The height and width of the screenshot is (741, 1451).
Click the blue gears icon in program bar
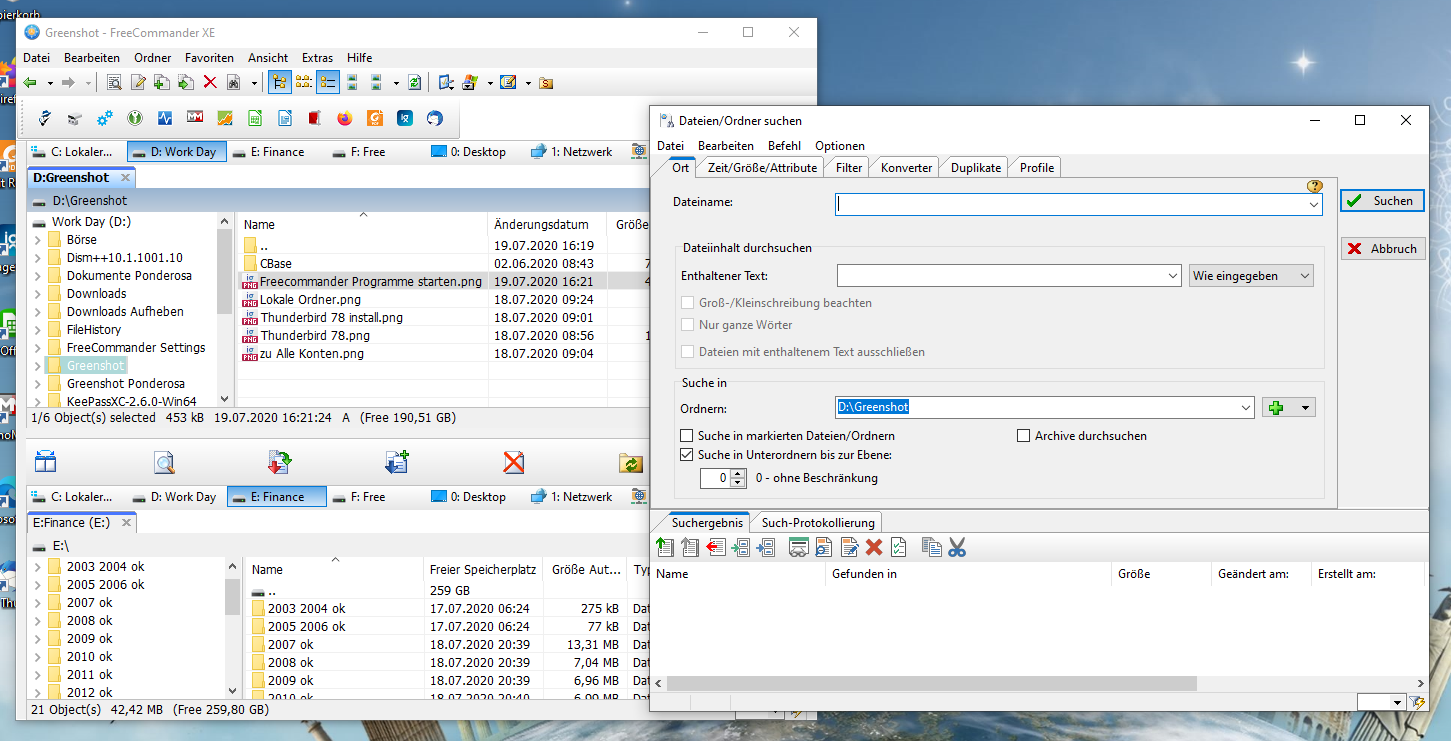click(x=105, y=118)
